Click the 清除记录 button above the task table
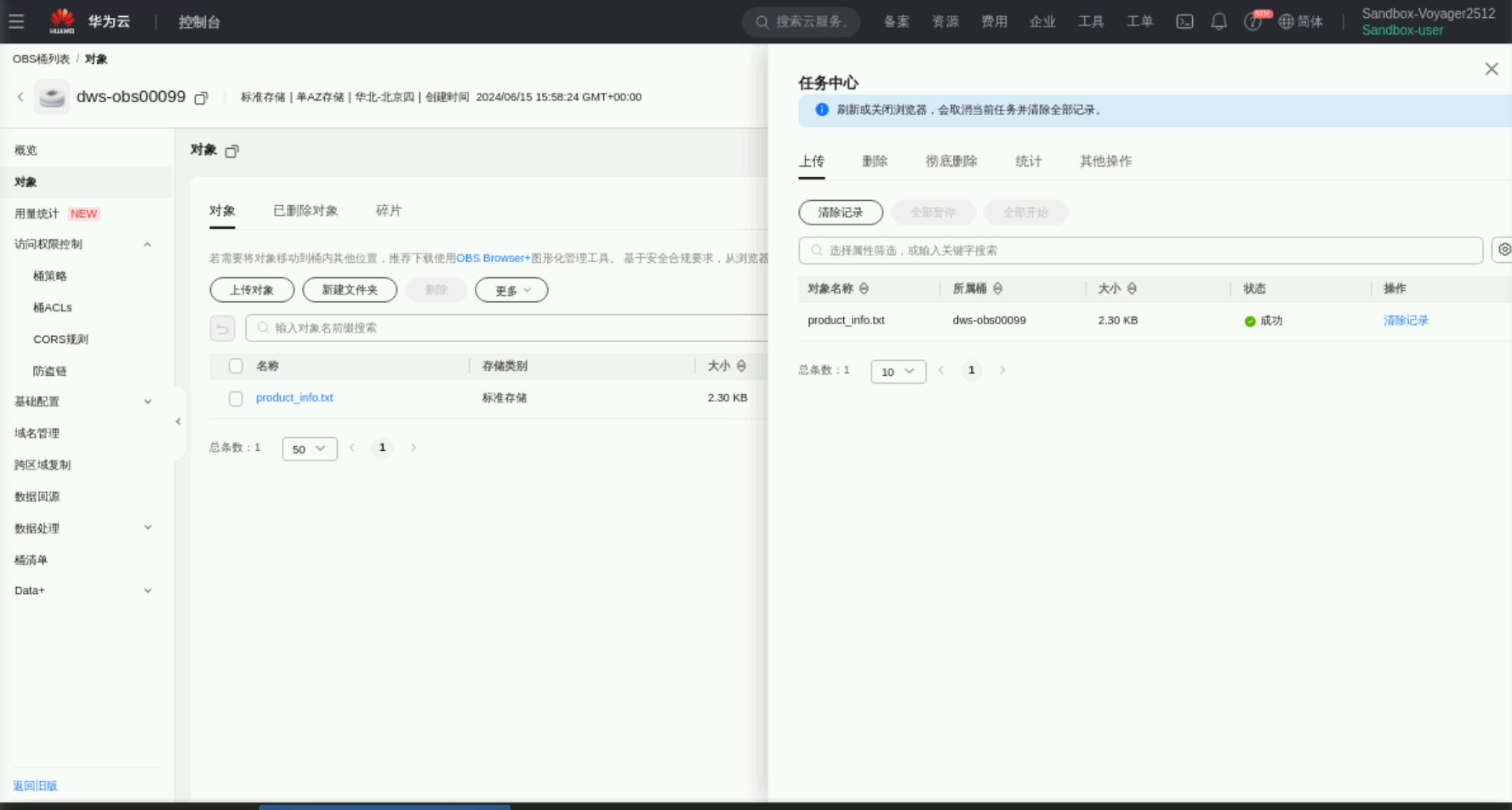 pos(841,213)
